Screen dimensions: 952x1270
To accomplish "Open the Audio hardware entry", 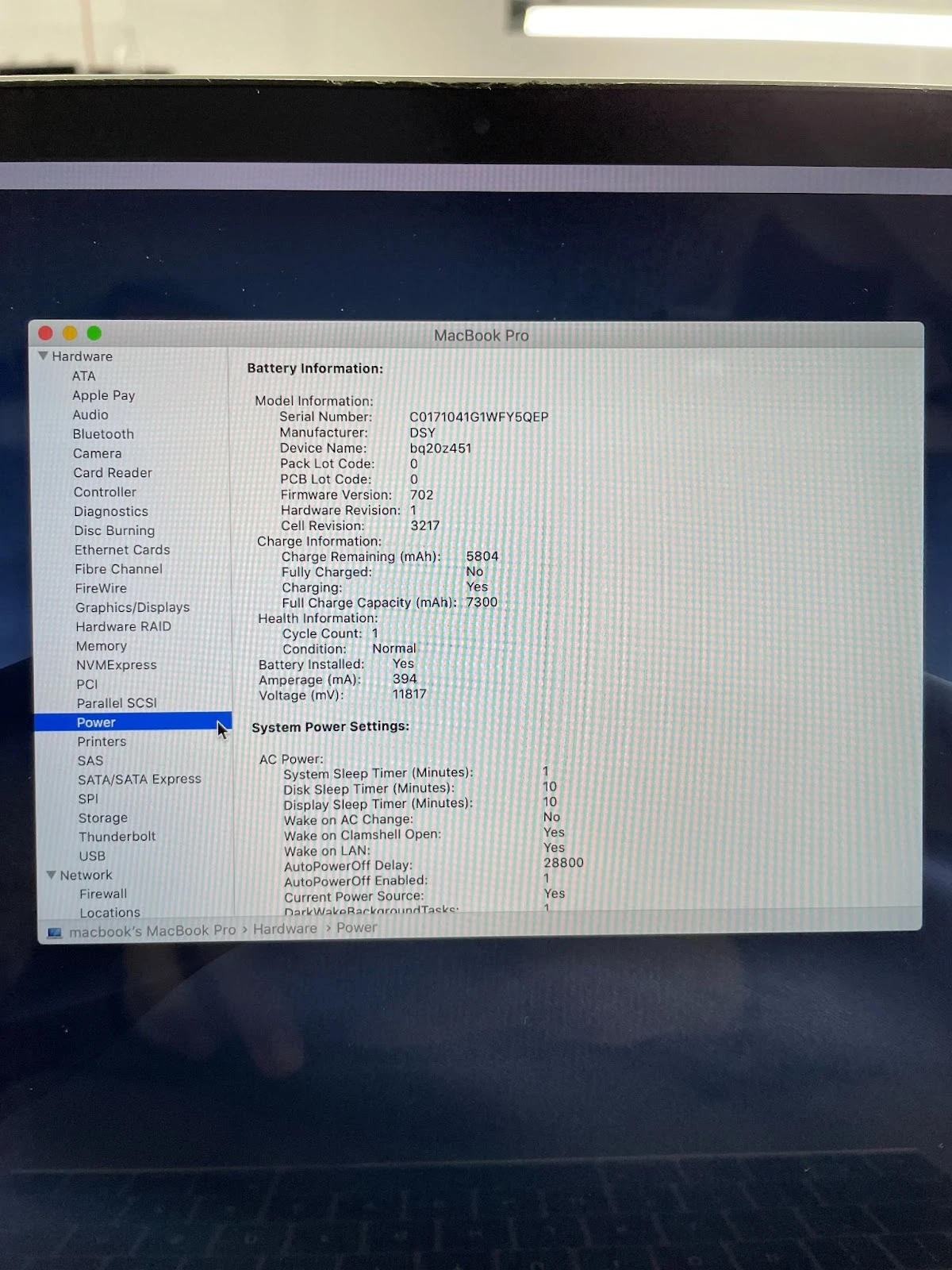I will click(x=90, y=414).
